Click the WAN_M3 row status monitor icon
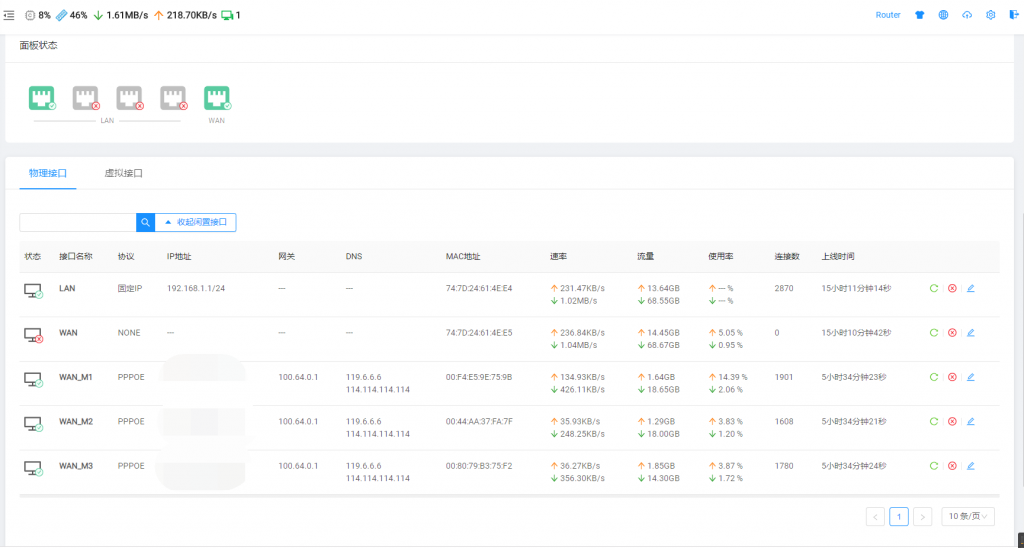The width and height of the screenshot is (1024, 548). [x=33, y=469]
